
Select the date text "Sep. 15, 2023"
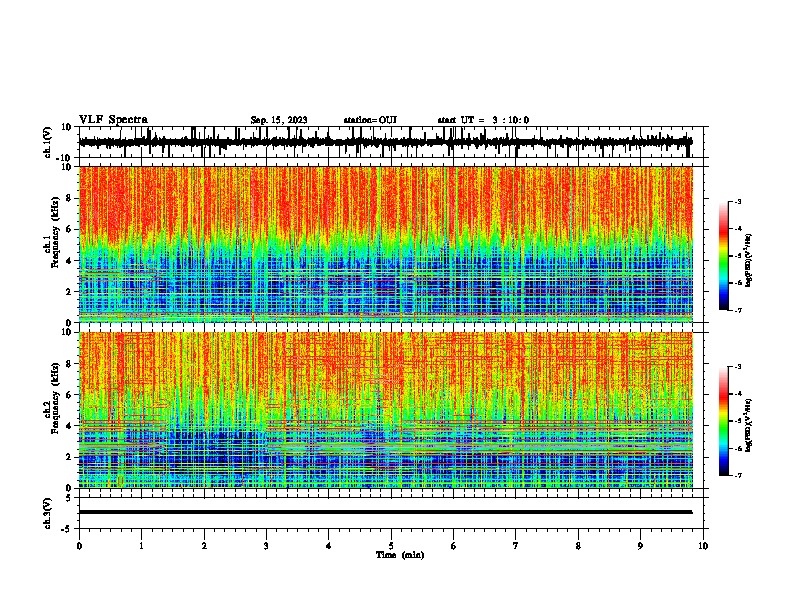(x=279, y=120)
